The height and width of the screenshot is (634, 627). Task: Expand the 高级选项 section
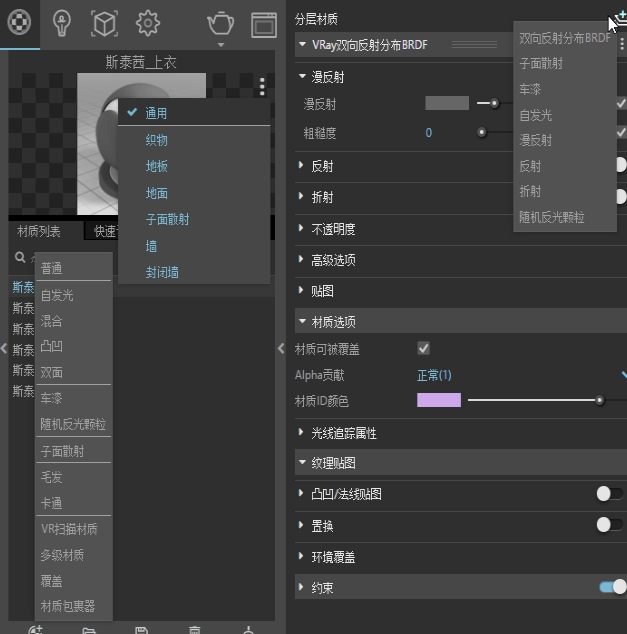tap(335, 260)
